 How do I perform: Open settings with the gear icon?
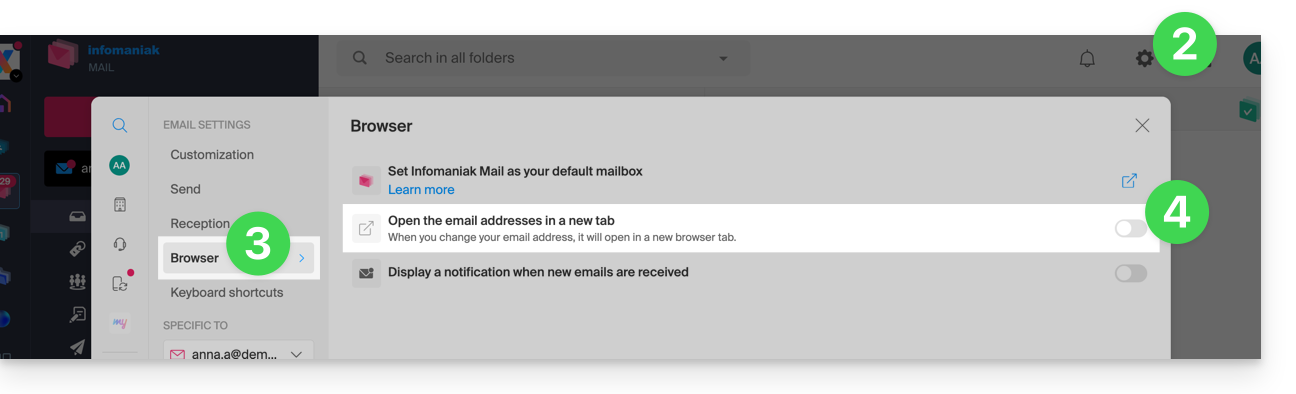[x=1144, y=59]
